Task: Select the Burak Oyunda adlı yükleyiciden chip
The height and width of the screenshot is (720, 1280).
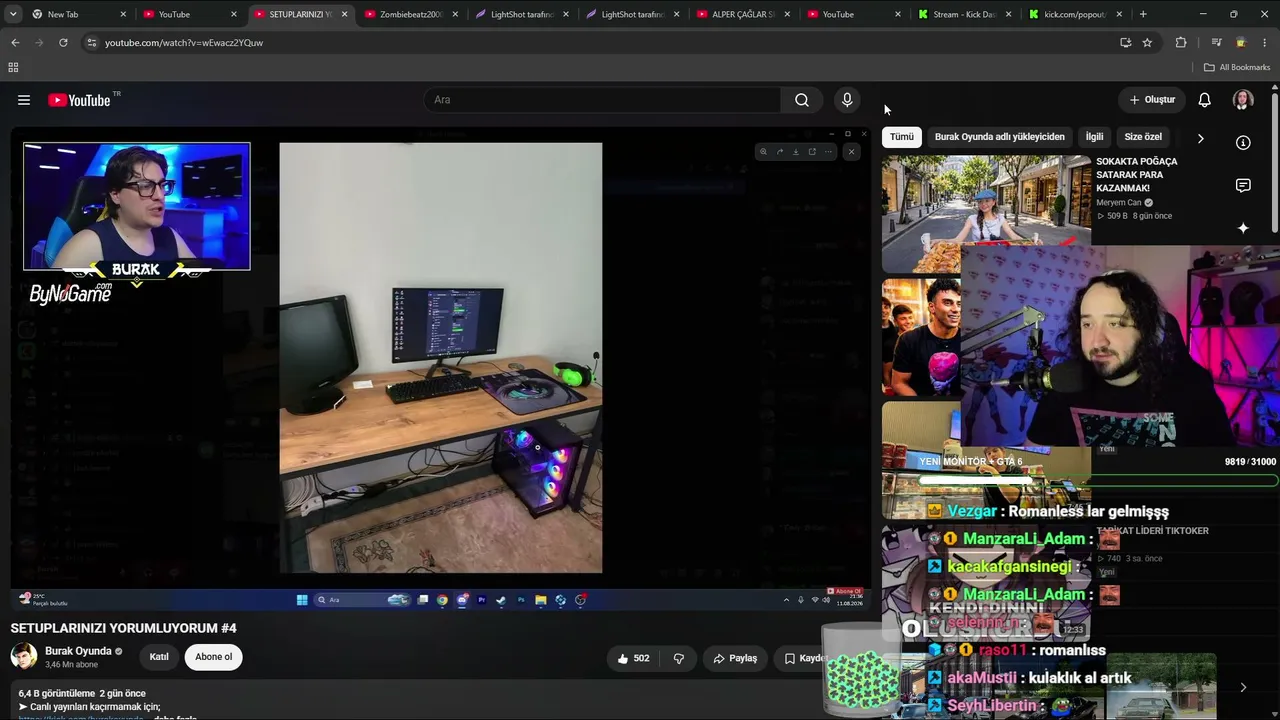Action: click(1000, 137)
